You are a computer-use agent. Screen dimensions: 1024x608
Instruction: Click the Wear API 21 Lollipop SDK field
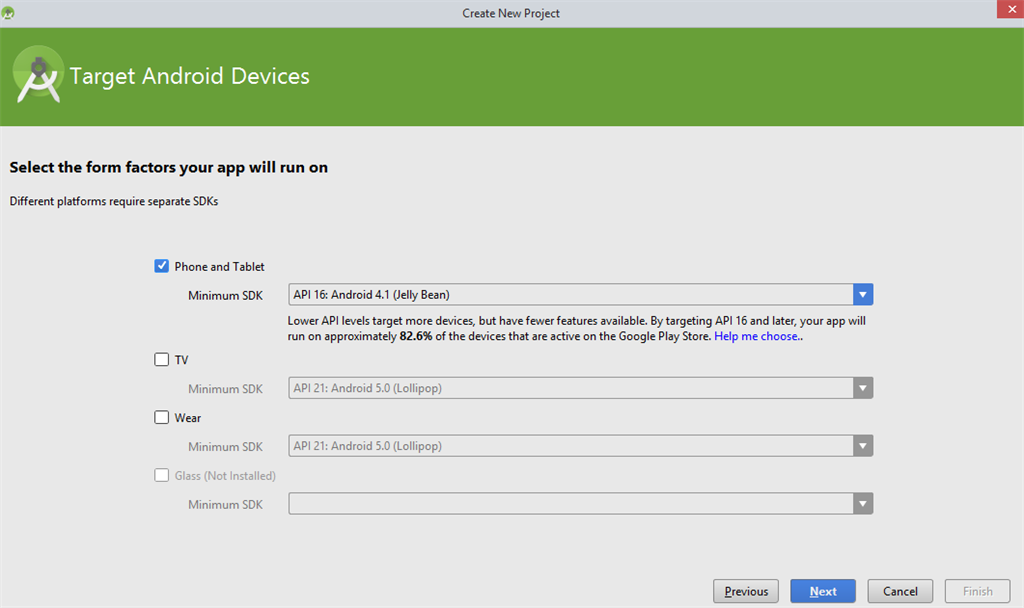[570, 446]
